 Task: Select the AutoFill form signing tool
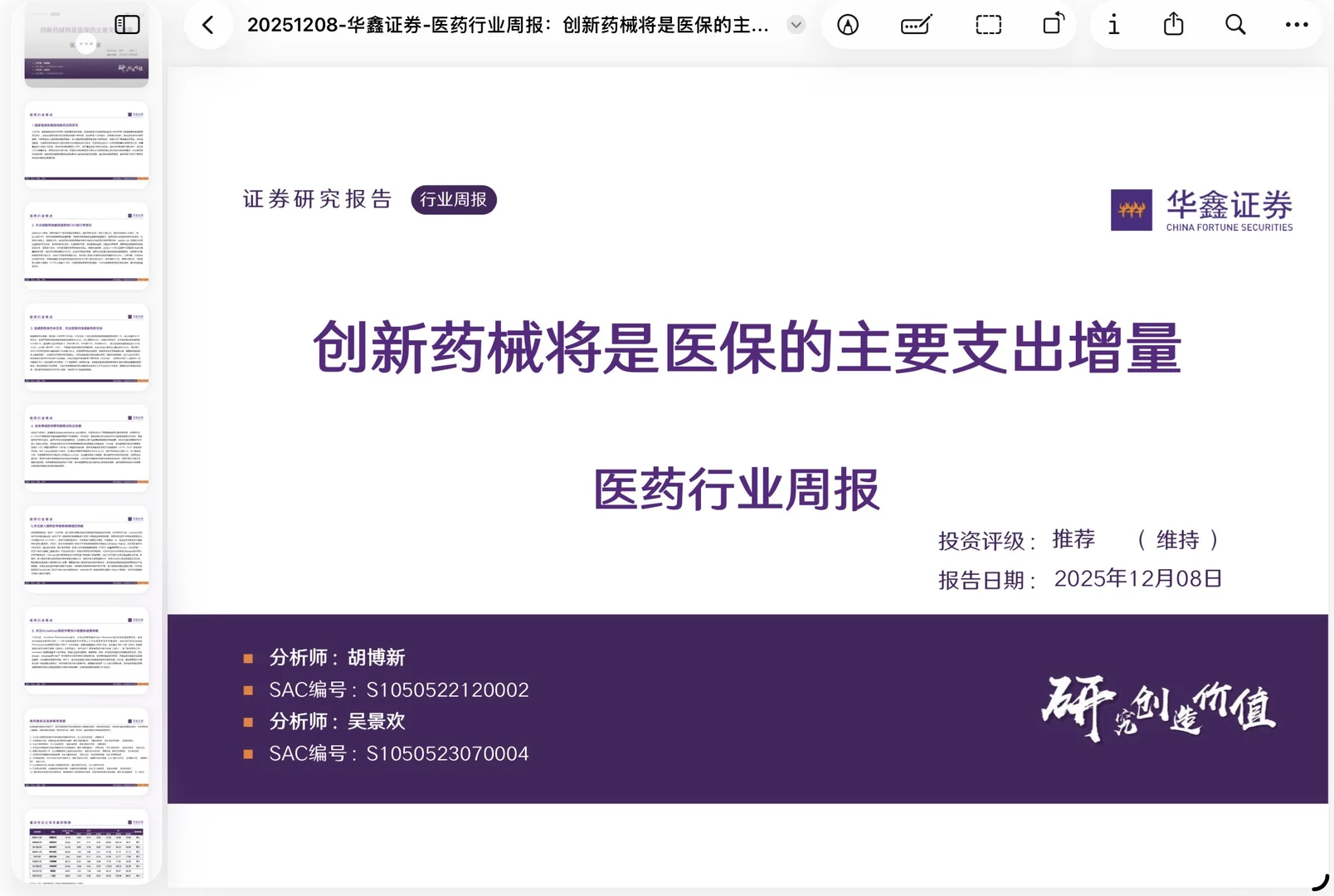915,25
